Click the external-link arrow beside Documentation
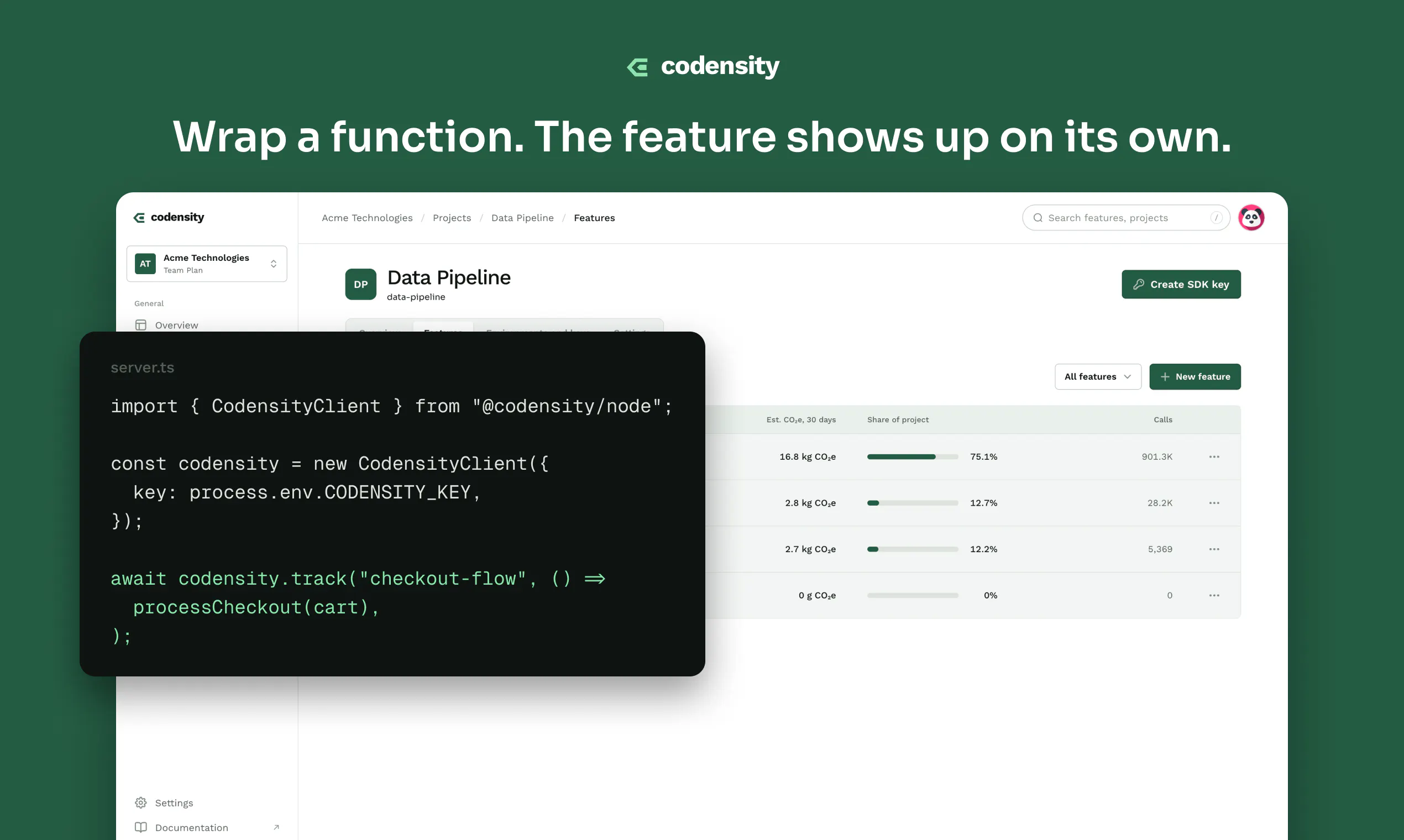 [x=276, y=827]
